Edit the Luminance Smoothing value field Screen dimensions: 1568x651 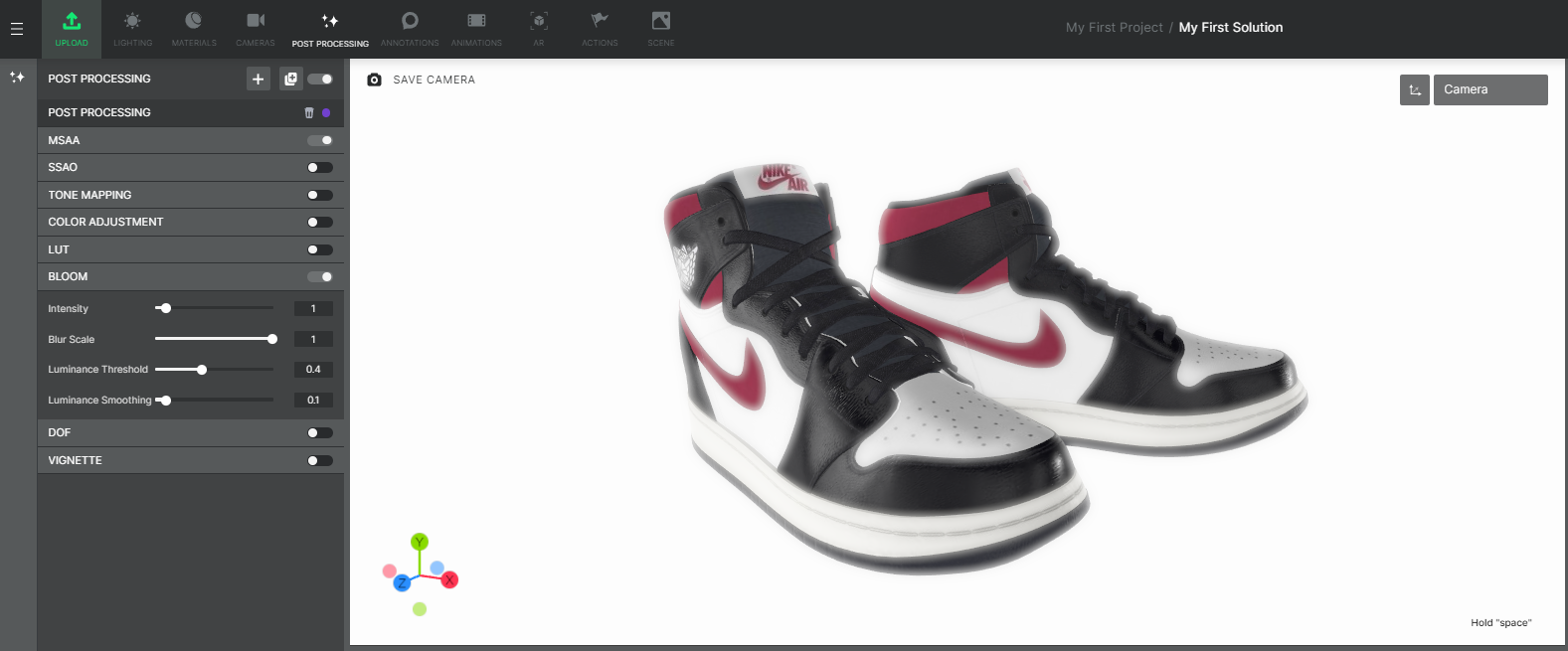(313, 401)
